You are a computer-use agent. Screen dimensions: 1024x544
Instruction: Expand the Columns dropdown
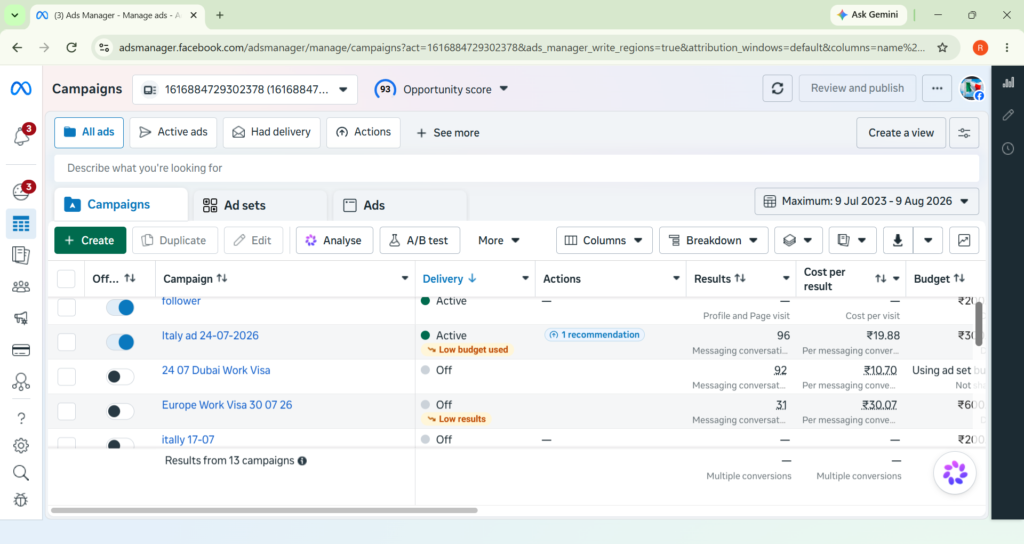pyautogui.click(x=603, y=240)
